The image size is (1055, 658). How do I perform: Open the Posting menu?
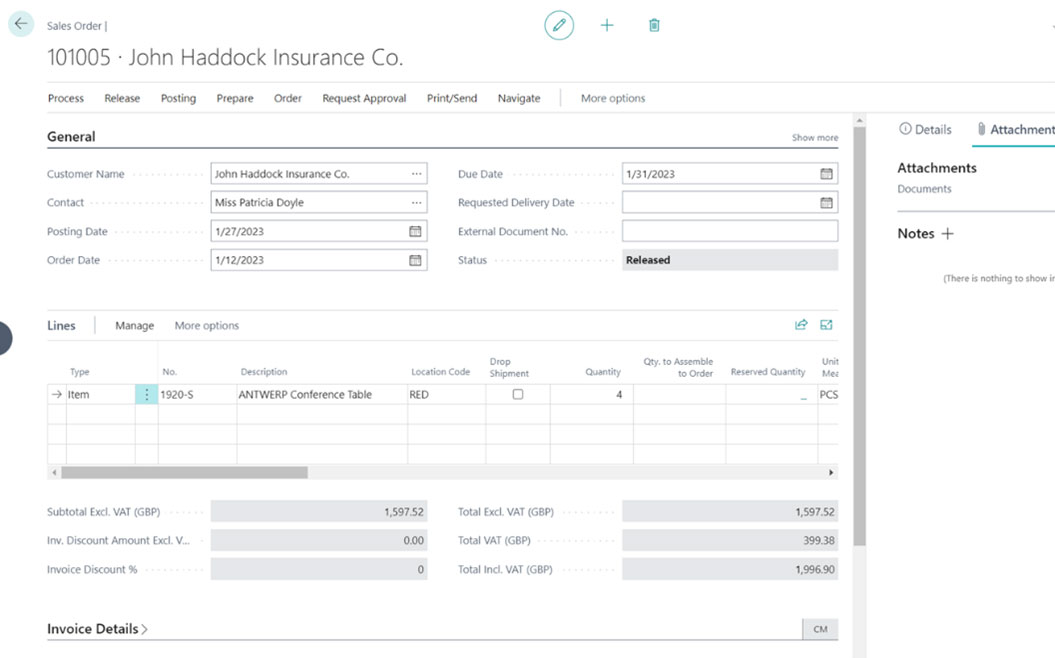pos(178,98)
